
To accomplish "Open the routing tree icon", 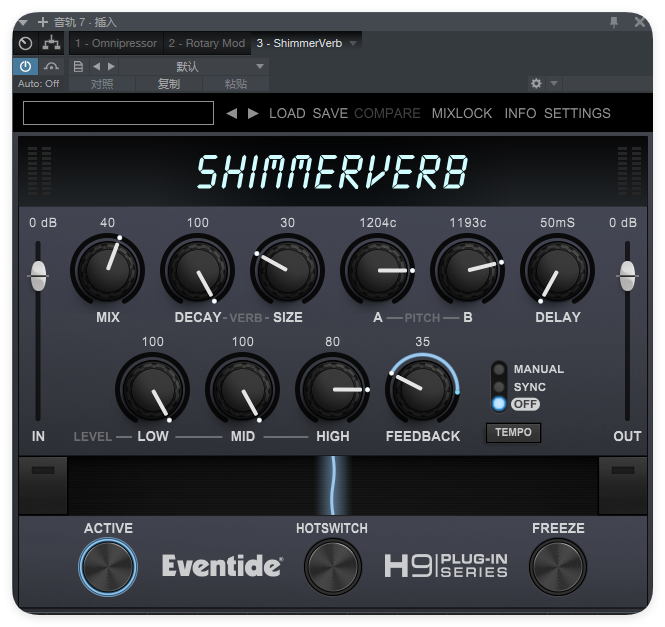I will [51, 43].
